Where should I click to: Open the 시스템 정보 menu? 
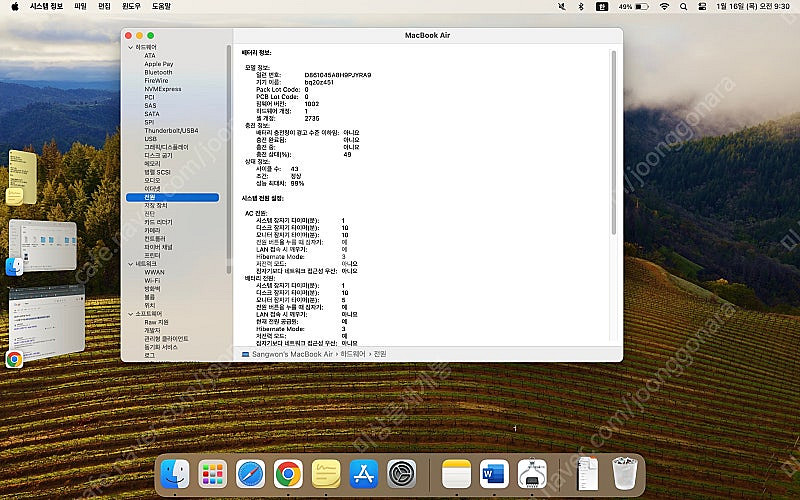(x=46, y=7)
